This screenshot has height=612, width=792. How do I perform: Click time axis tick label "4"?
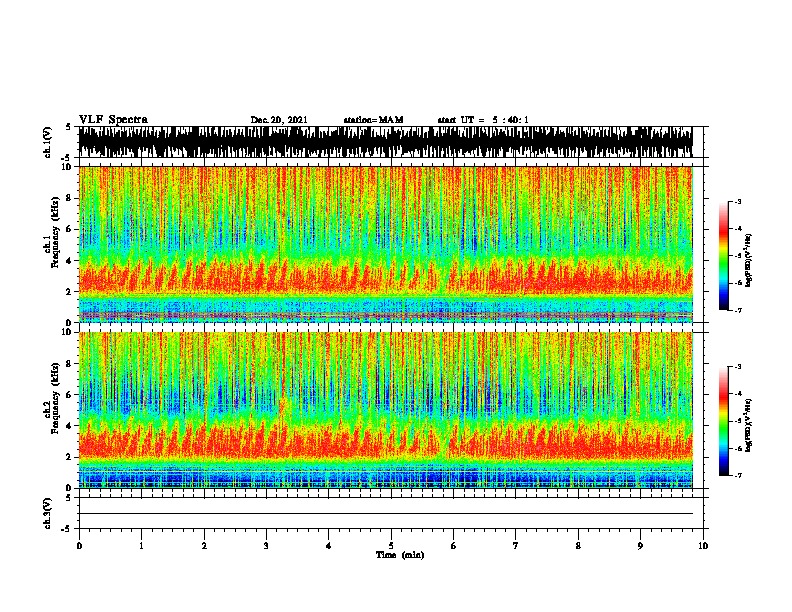pos(329,546)
